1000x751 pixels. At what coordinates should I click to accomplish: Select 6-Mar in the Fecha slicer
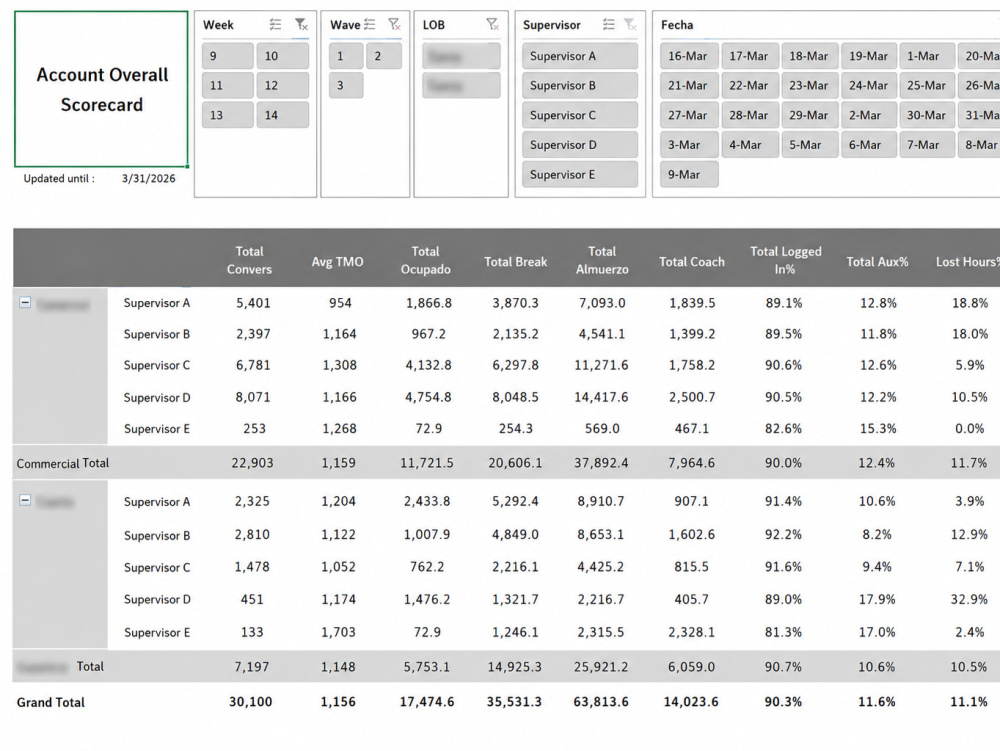point(869,145)
